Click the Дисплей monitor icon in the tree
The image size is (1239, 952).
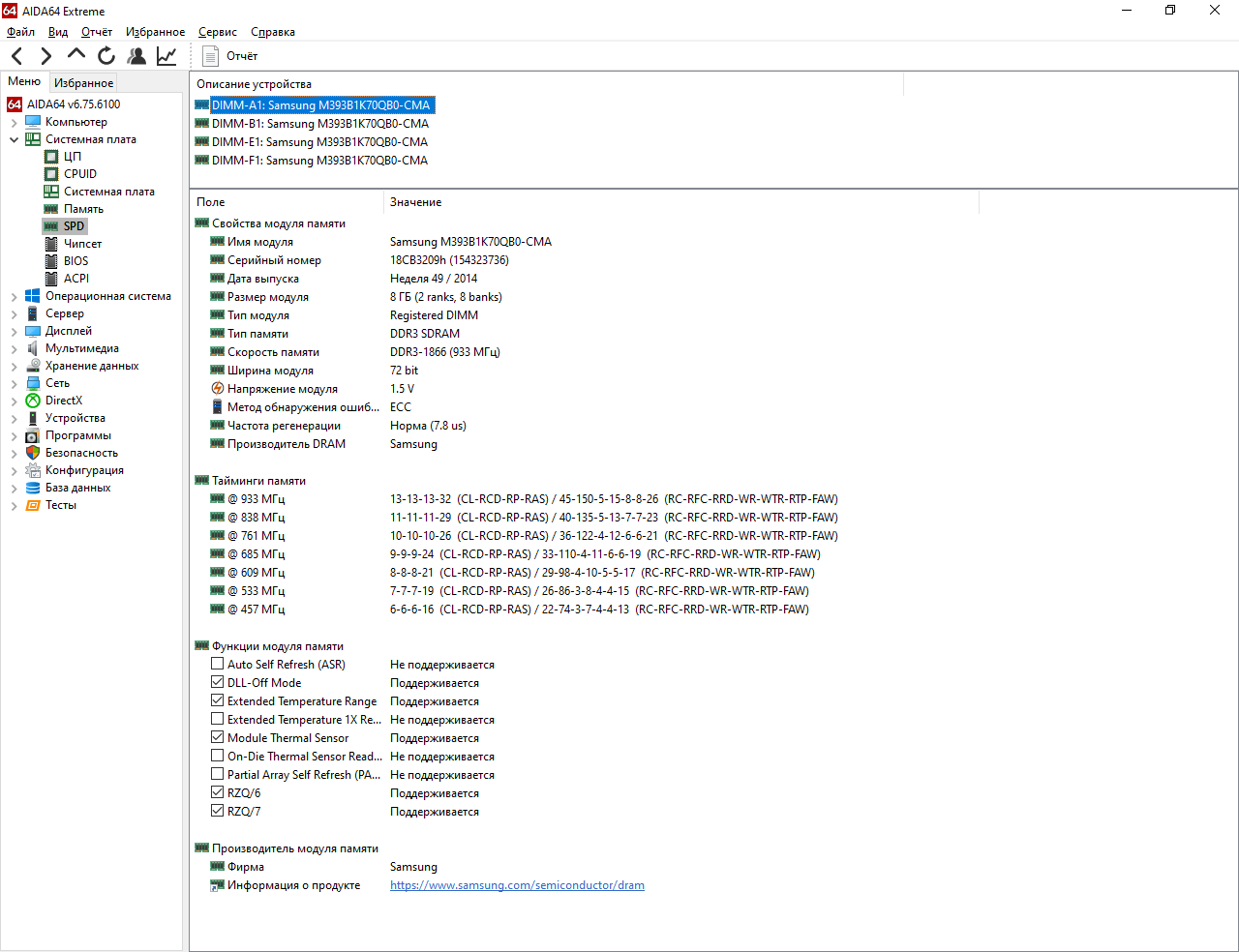tap(33, 331)
